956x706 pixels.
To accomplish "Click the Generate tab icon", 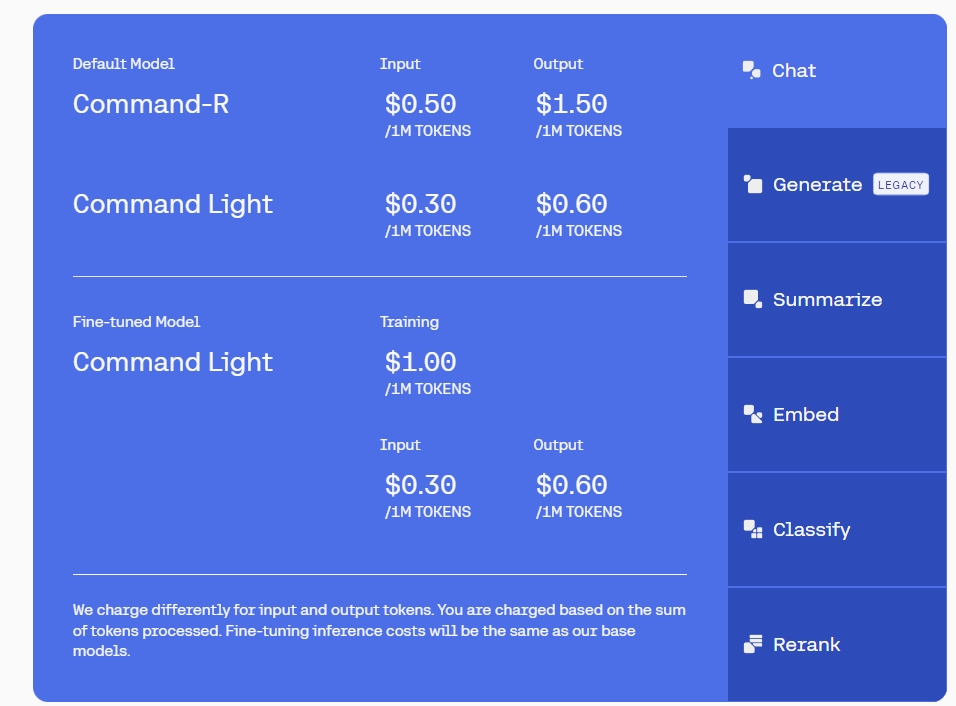I will pyautogui.click(x=753, y=184).
